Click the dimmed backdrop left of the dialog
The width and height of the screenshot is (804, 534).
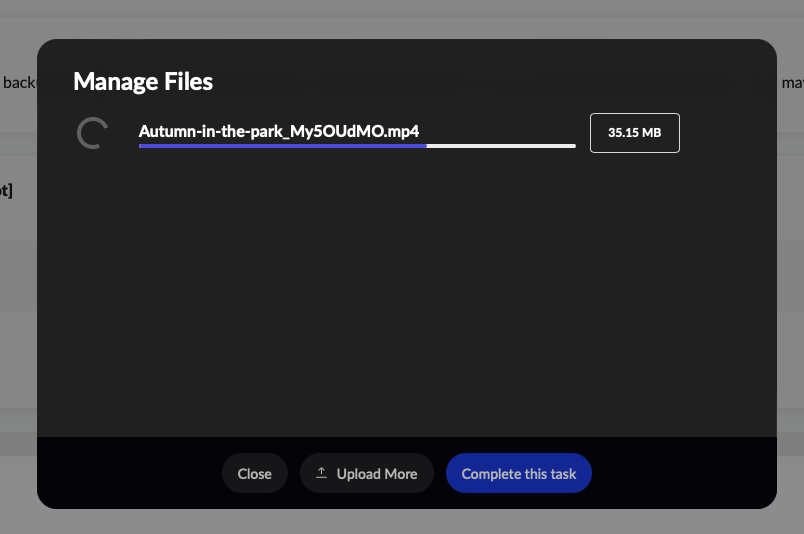(18, 300)
